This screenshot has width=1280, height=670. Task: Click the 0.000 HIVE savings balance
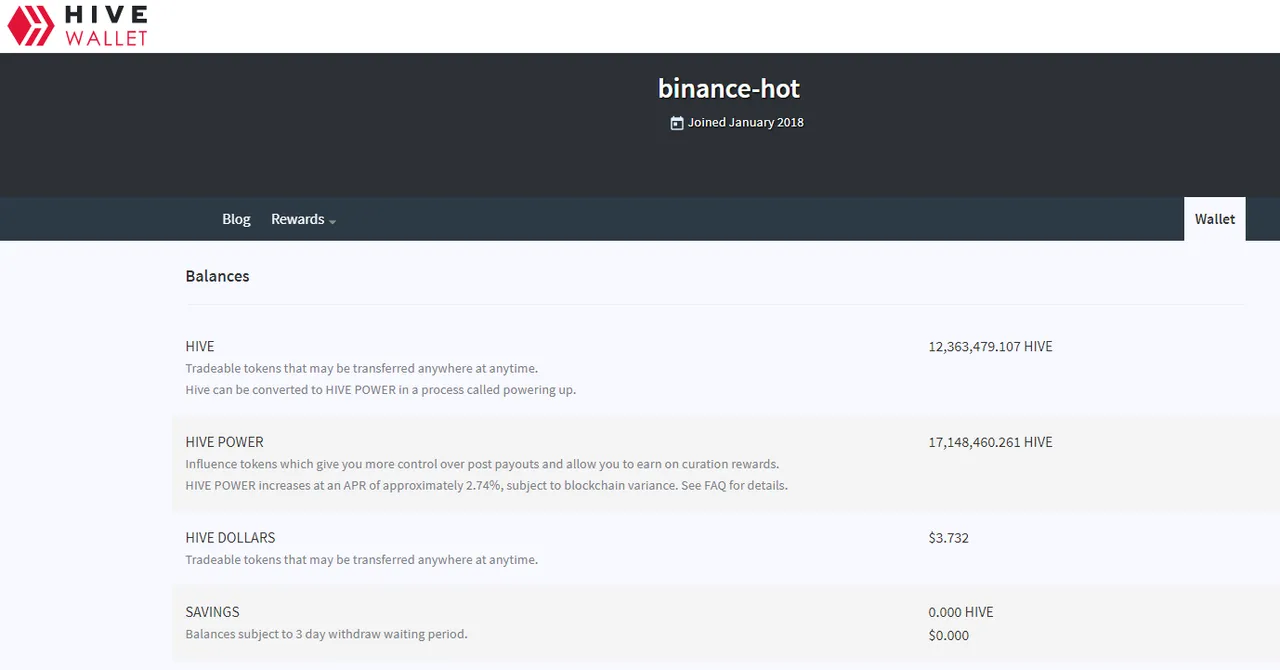(x=961, y=612)
